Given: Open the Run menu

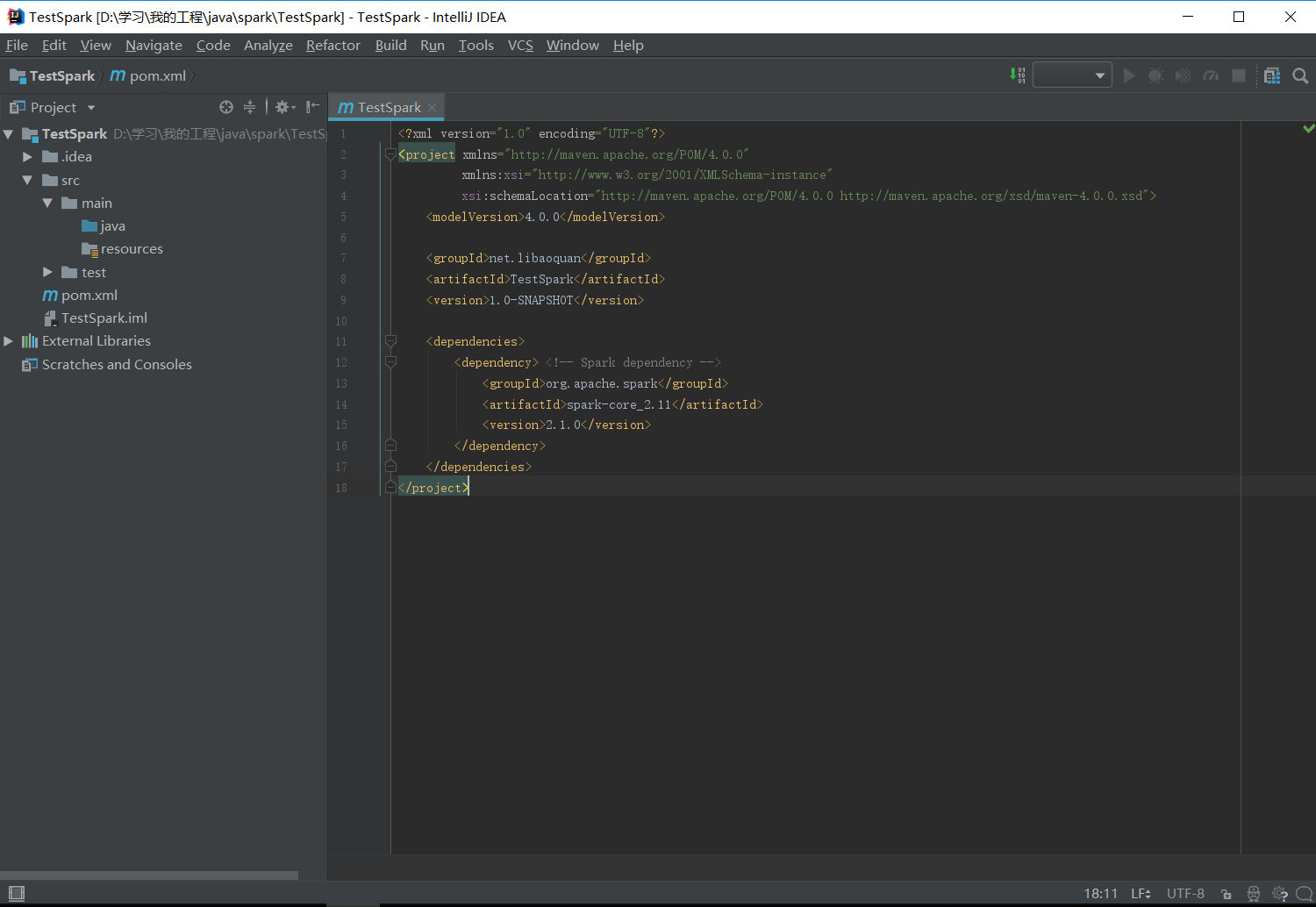Looking at the screenshot, I should 433,46.
